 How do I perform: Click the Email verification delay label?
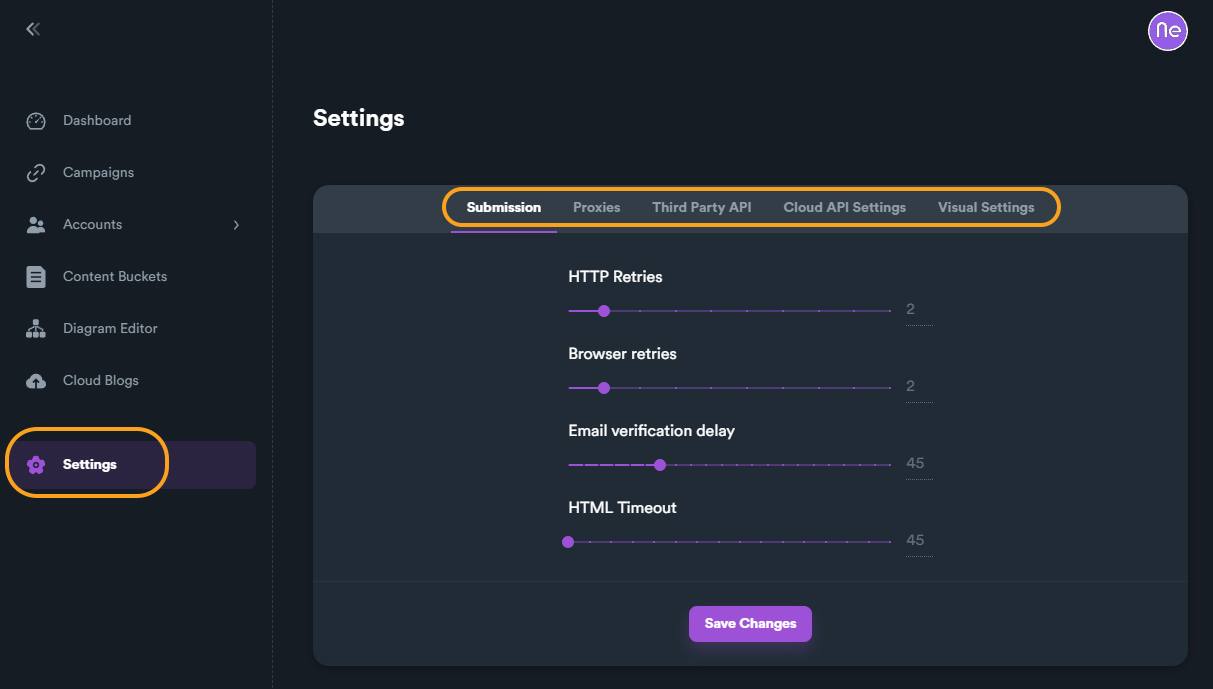coord(651,431)
